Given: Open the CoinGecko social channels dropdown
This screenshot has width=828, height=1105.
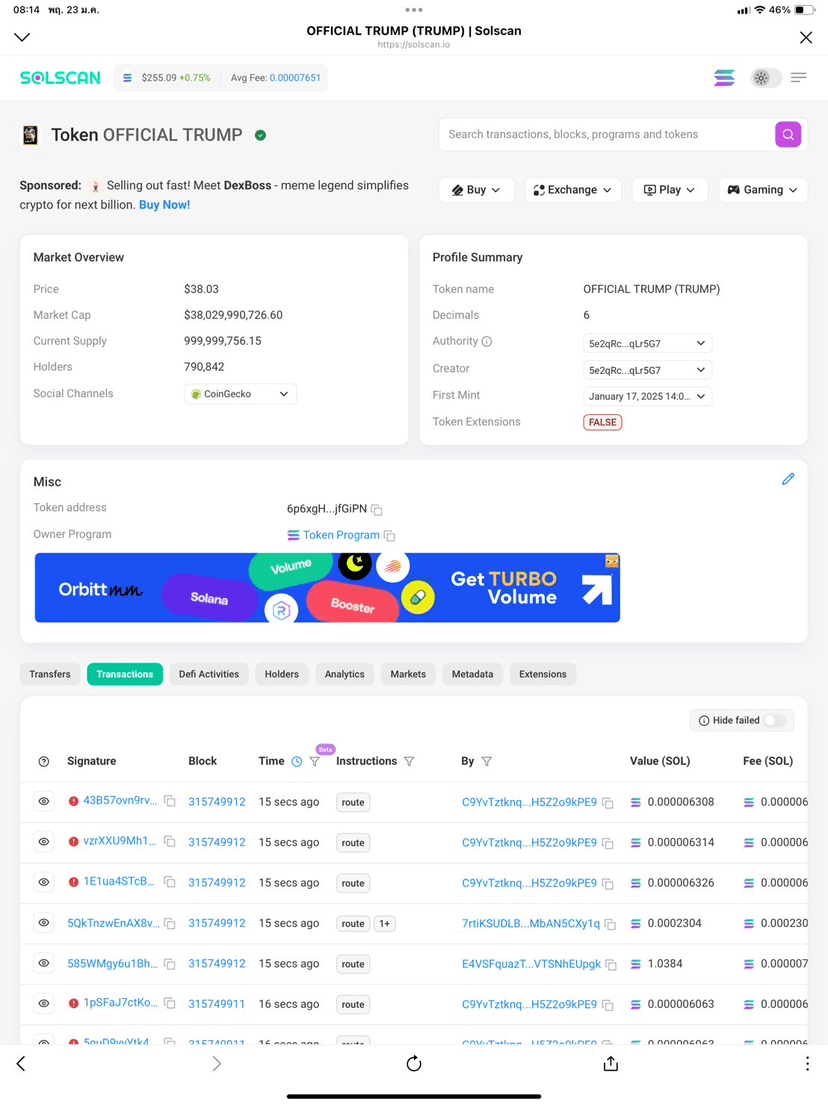Looking at the screenshot, I should (x=240, y=394).
